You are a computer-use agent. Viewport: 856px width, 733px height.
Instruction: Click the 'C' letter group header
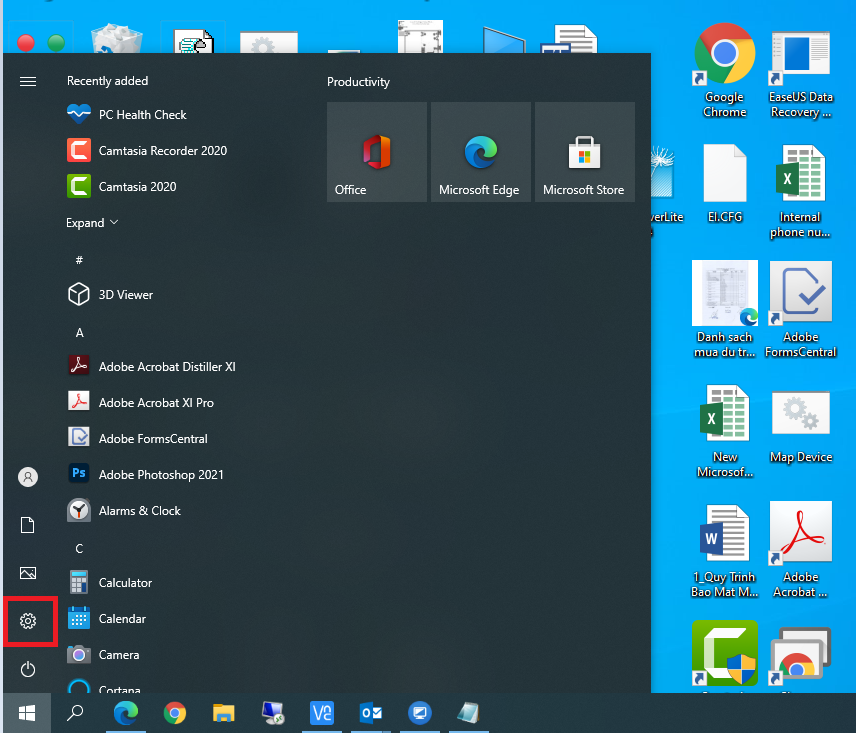tap(79, 549)
